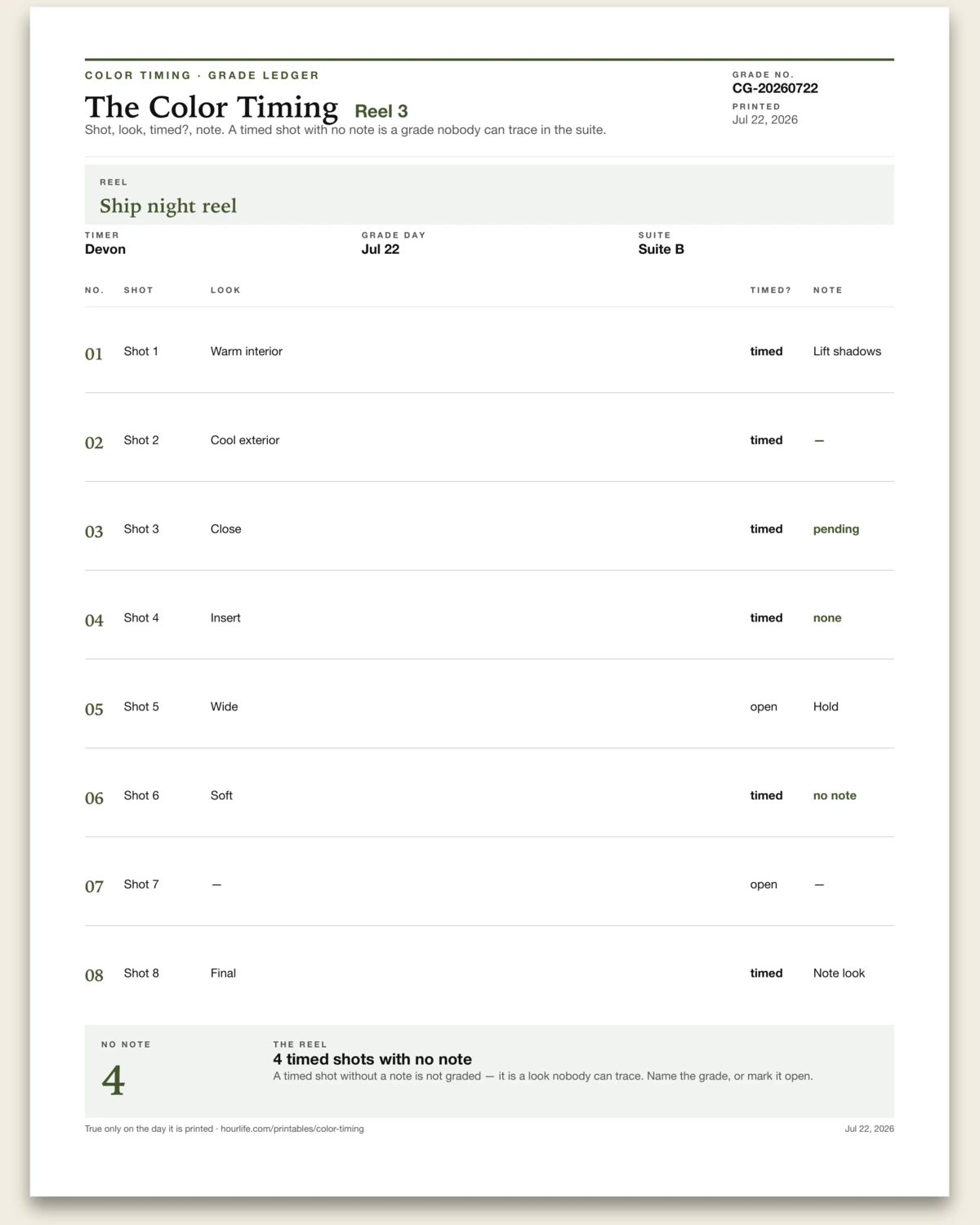
Task: Select row number 07
Action: 94,886
